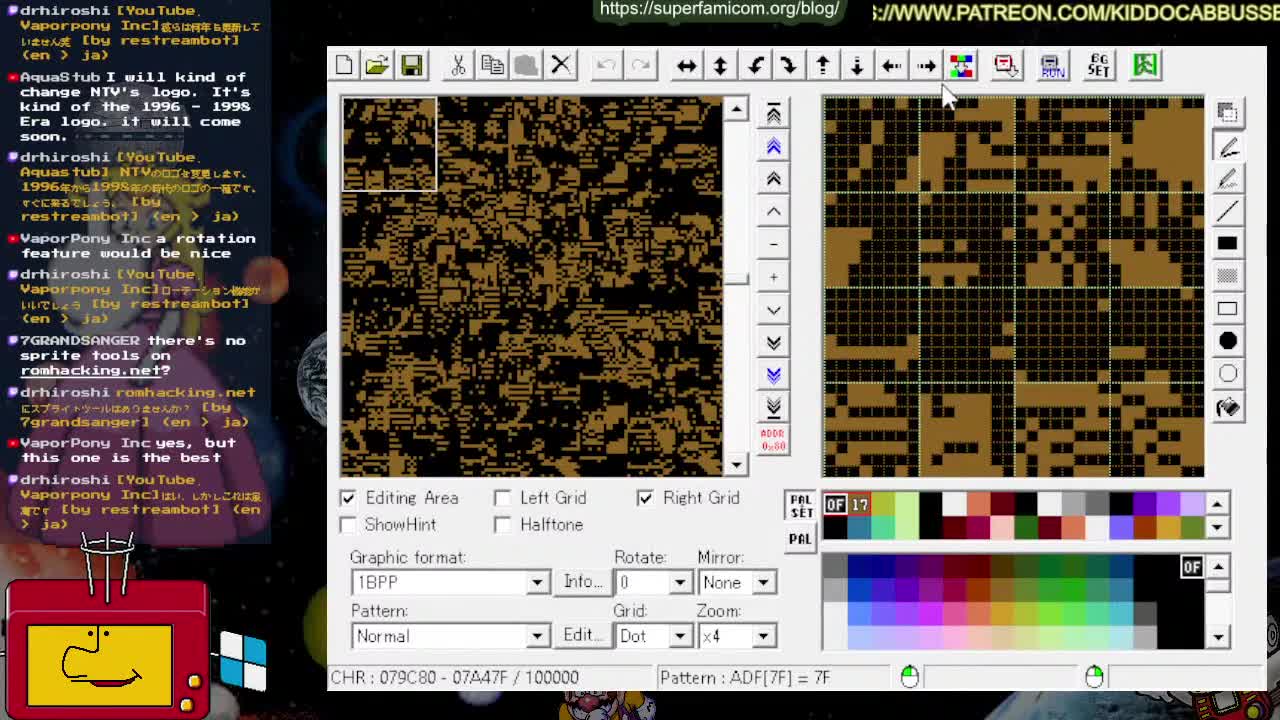Image resolution: width=1280 pixels, height=720 pixels.
Task: Enable the ShowHint checkbox
Action: tap(347, 525)
